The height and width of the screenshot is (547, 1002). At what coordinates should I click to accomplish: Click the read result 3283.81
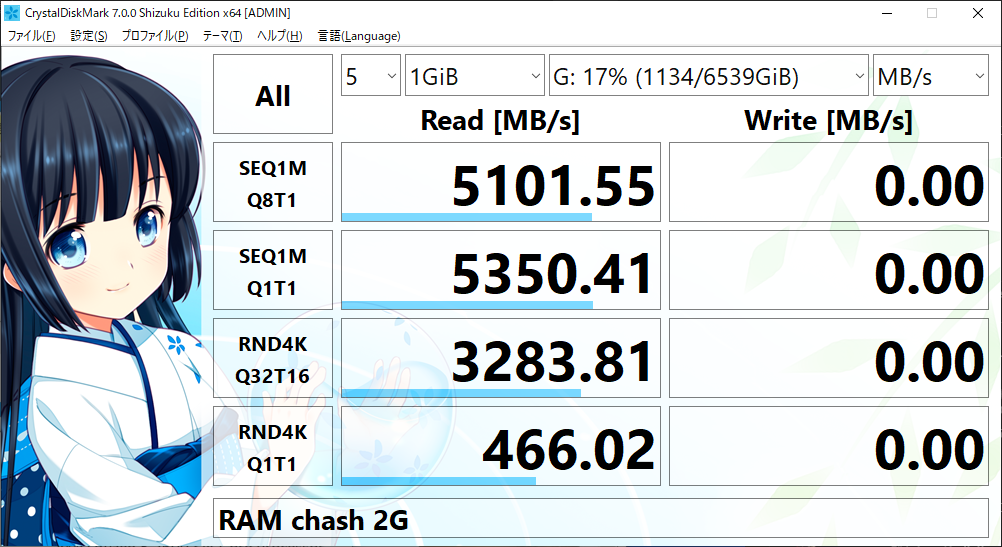[501, 358]
